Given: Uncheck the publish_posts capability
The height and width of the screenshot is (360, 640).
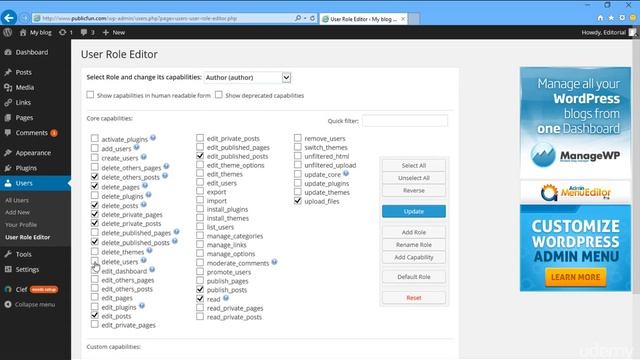Looking at the screenshot, I should point(200,289).
